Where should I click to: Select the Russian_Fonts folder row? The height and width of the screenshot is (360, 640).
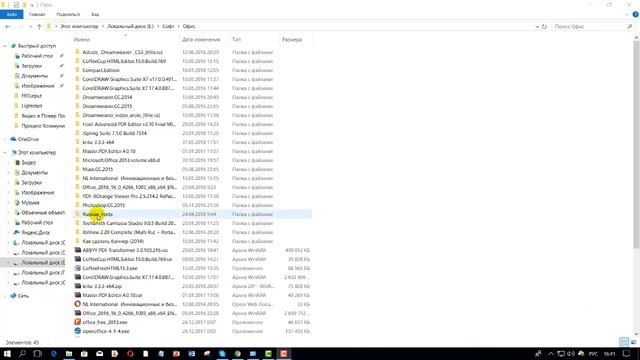point(192,214)
